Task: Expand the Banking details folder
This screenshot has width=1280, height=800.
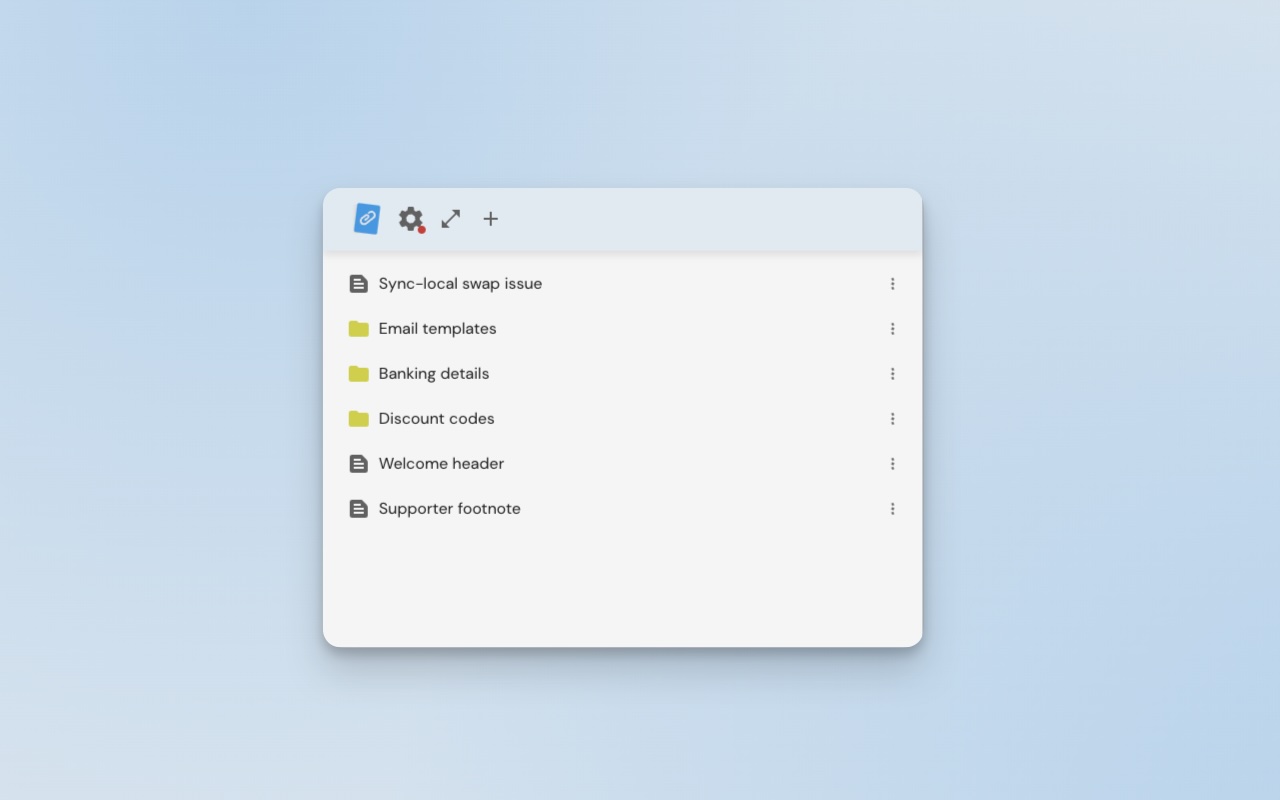Action: coord(433,373)
